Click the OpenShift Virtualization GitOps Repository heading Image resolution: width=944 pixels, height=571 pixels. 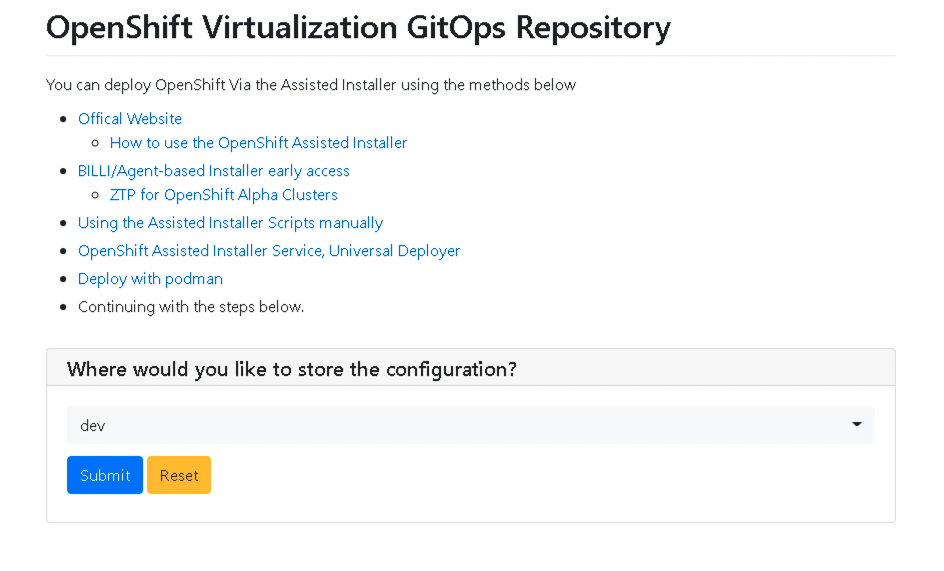coord(358,28)
